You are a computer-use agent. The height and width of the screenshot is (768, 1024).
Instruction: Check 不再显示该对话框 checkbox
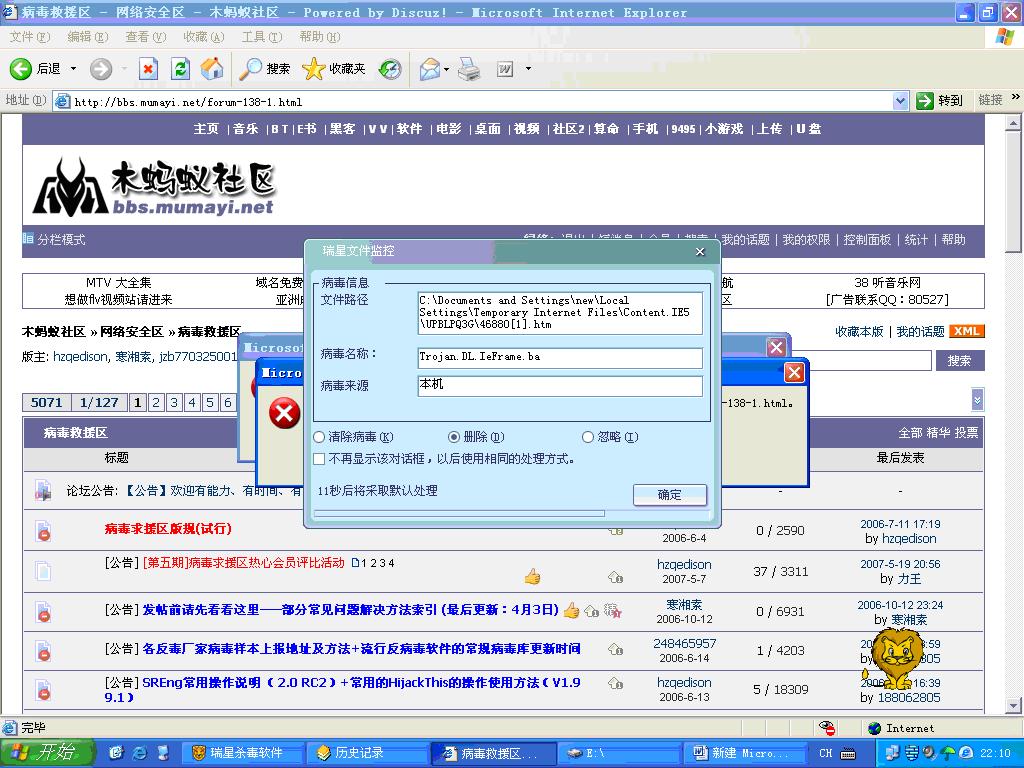coord(319,459)
